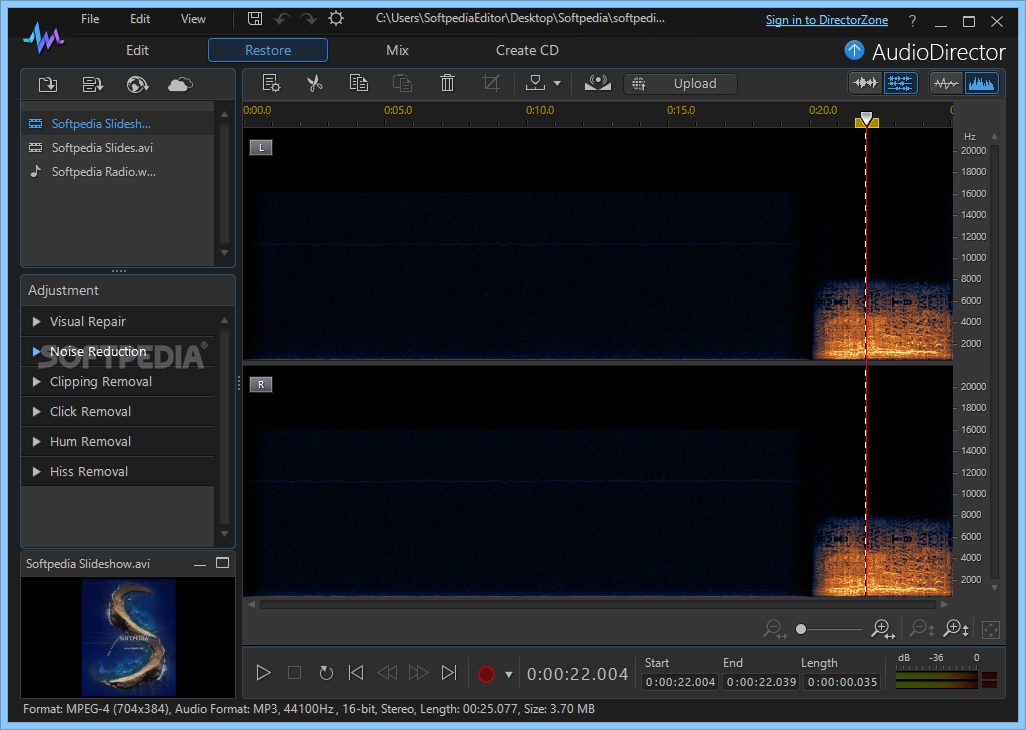Click the fit to window icon
The image size is (1026, 730).
991,630
